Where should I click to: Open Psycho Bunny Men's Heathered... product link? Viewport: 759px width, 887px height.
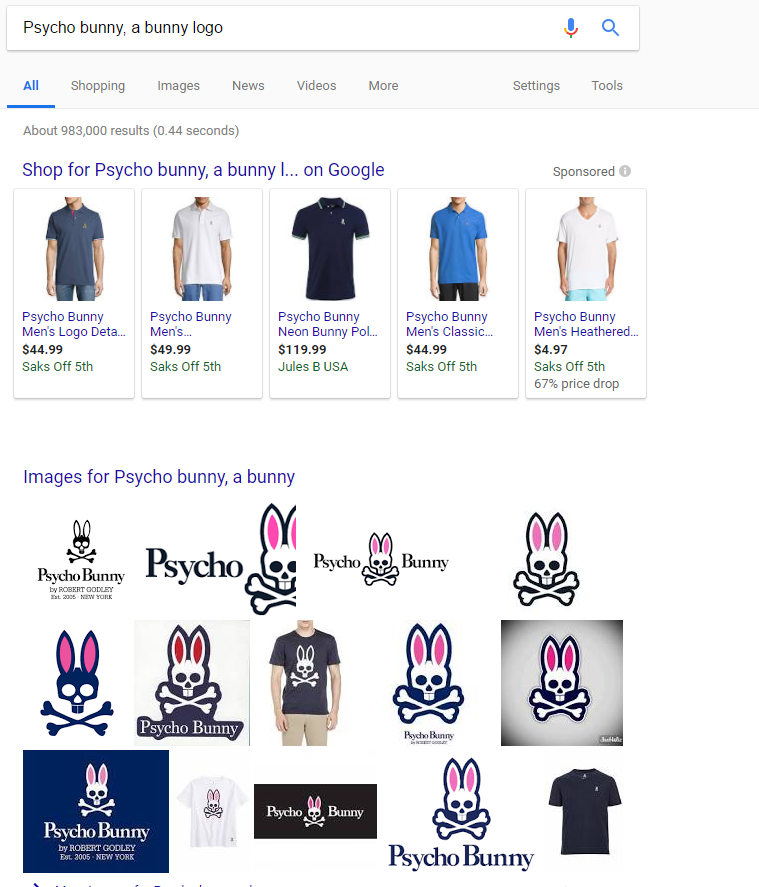coord(586,324)
